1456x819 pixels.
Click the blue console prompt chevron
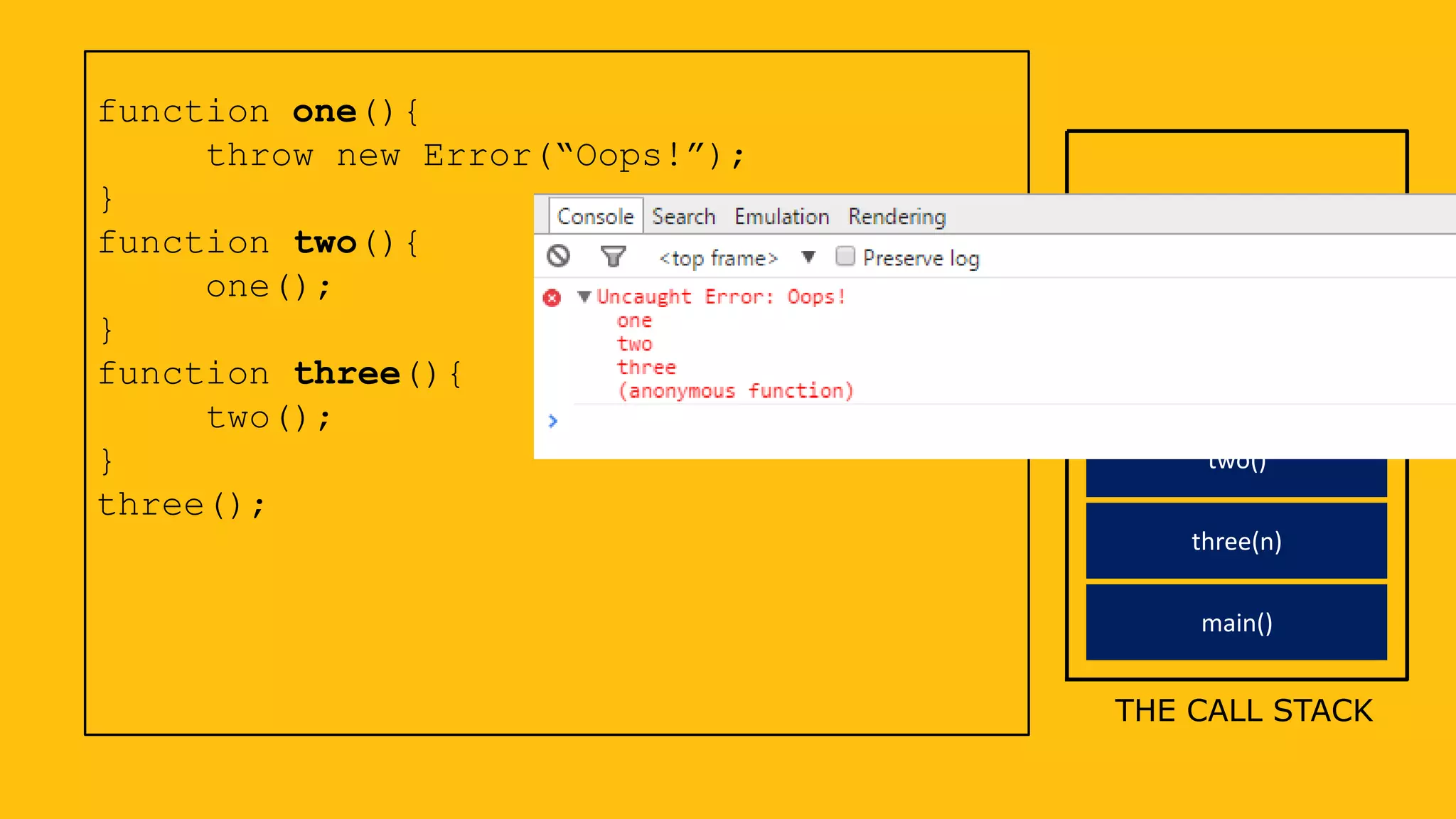point(553,421)
